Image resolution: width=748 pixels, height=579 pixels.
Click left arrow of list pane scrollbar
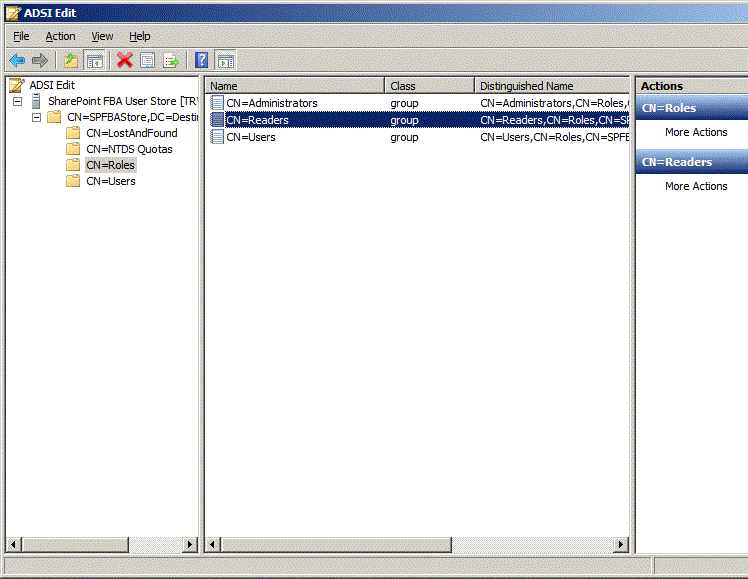tap(213, 544)
